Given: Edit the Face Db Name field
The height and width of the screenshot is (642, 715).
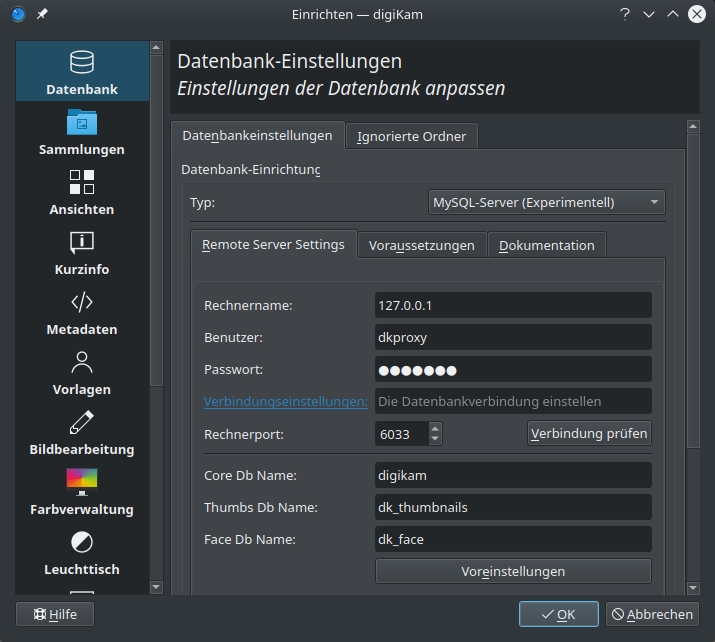Looking at the screenshot, I should [x=513, y=539].
